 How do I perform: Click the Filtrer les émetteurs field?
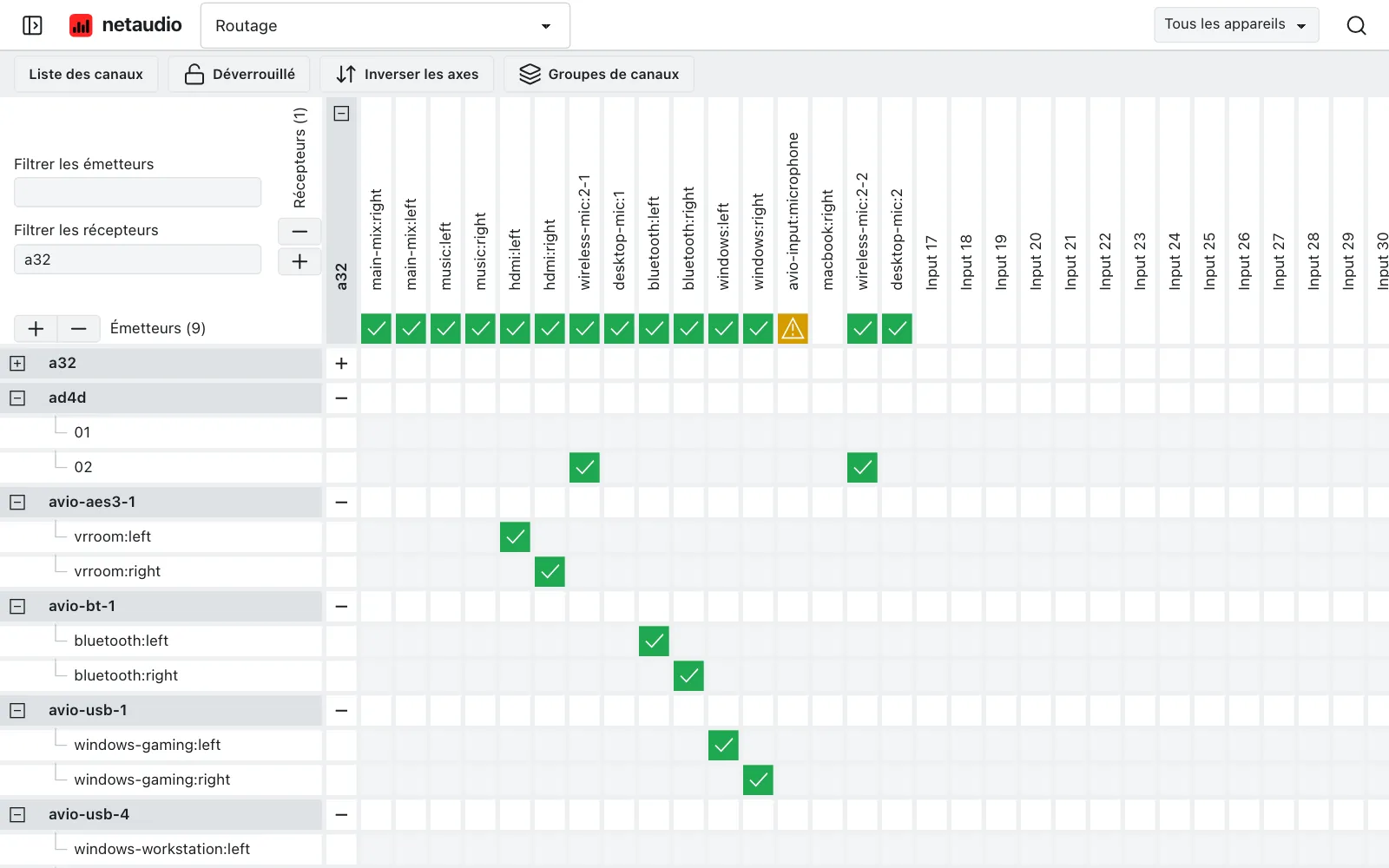pos(137,193)
